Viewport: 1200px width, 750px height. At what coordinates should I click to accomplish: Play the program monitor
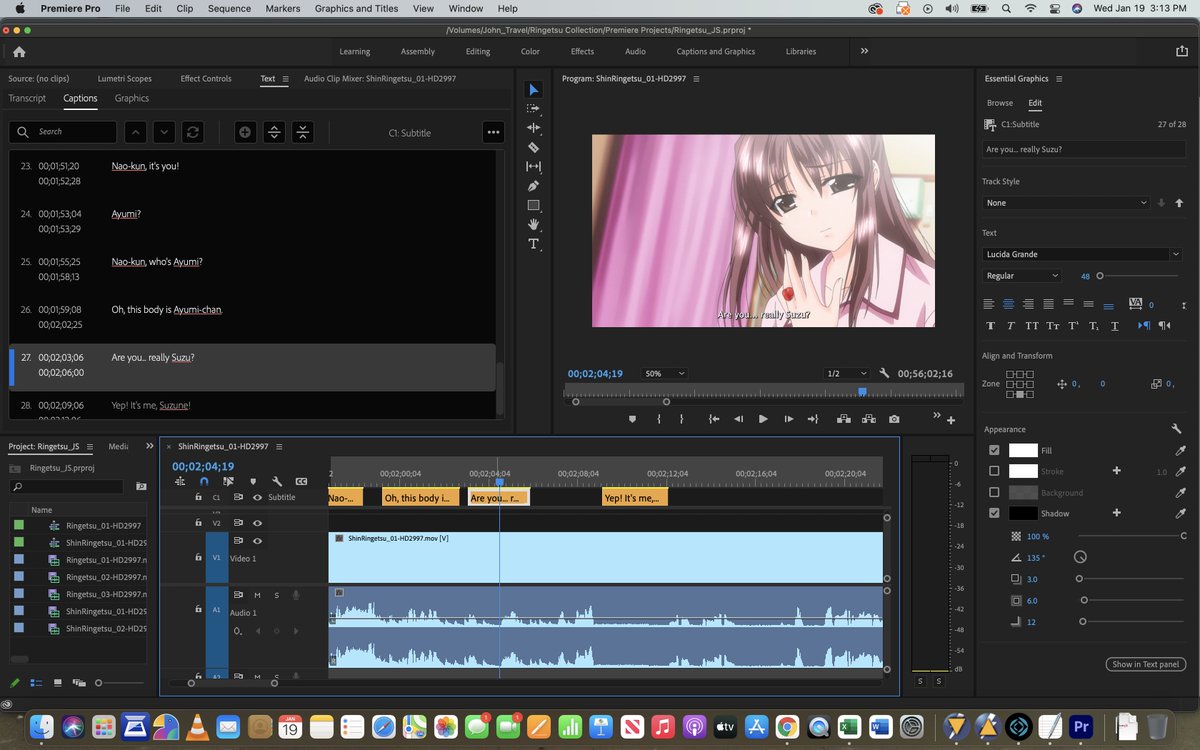point(763,419)
